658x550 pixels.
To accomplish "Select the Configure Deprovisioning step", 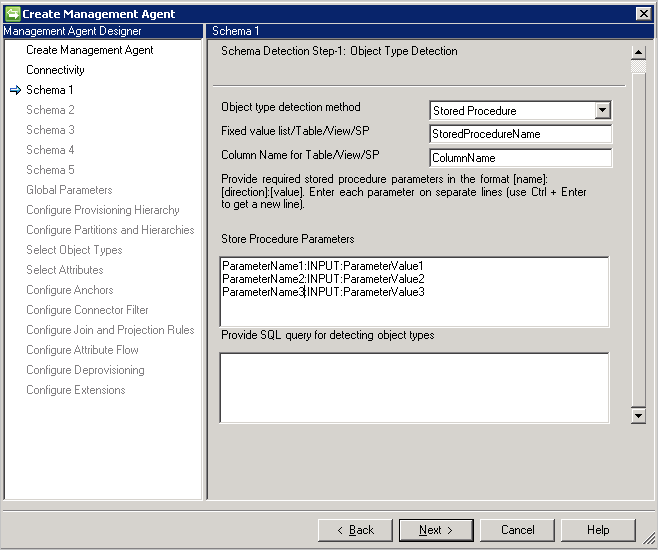I will coord(85,370).
